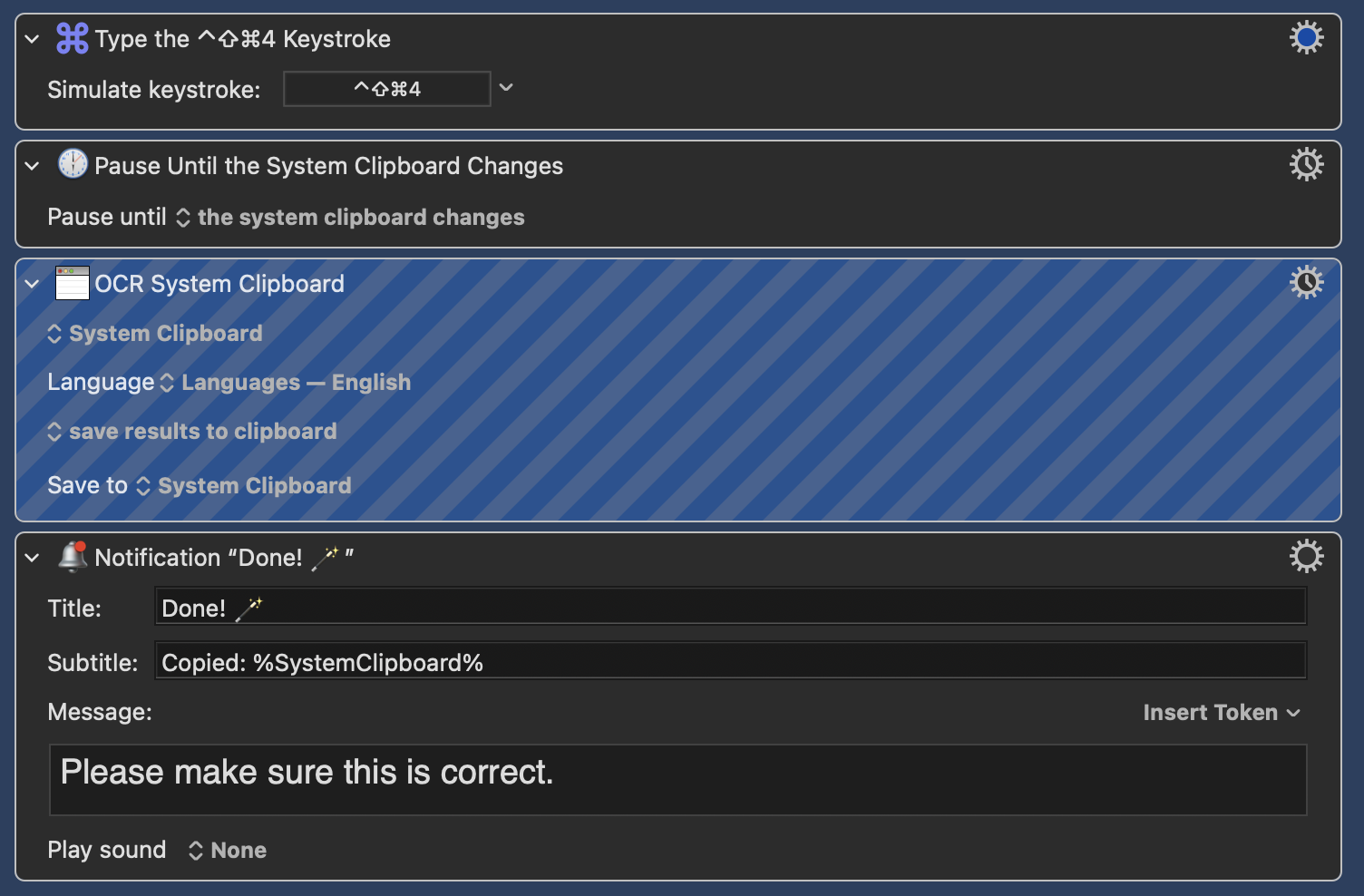Collapse the Type Keystroke action
Image resolution: width=1364 pixels, height=896 pixels.
click(x=33, y=39)
